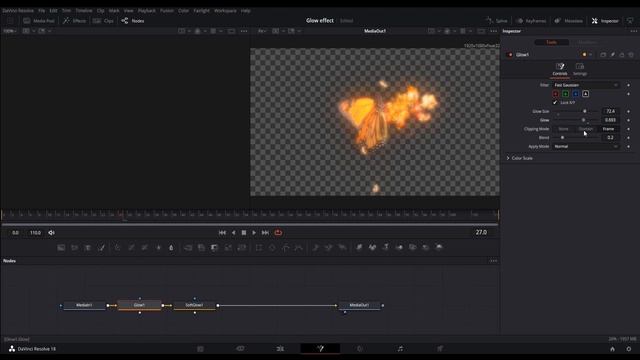
Task: Switch to the Media page icon
Action: click(x=200, y=349)
